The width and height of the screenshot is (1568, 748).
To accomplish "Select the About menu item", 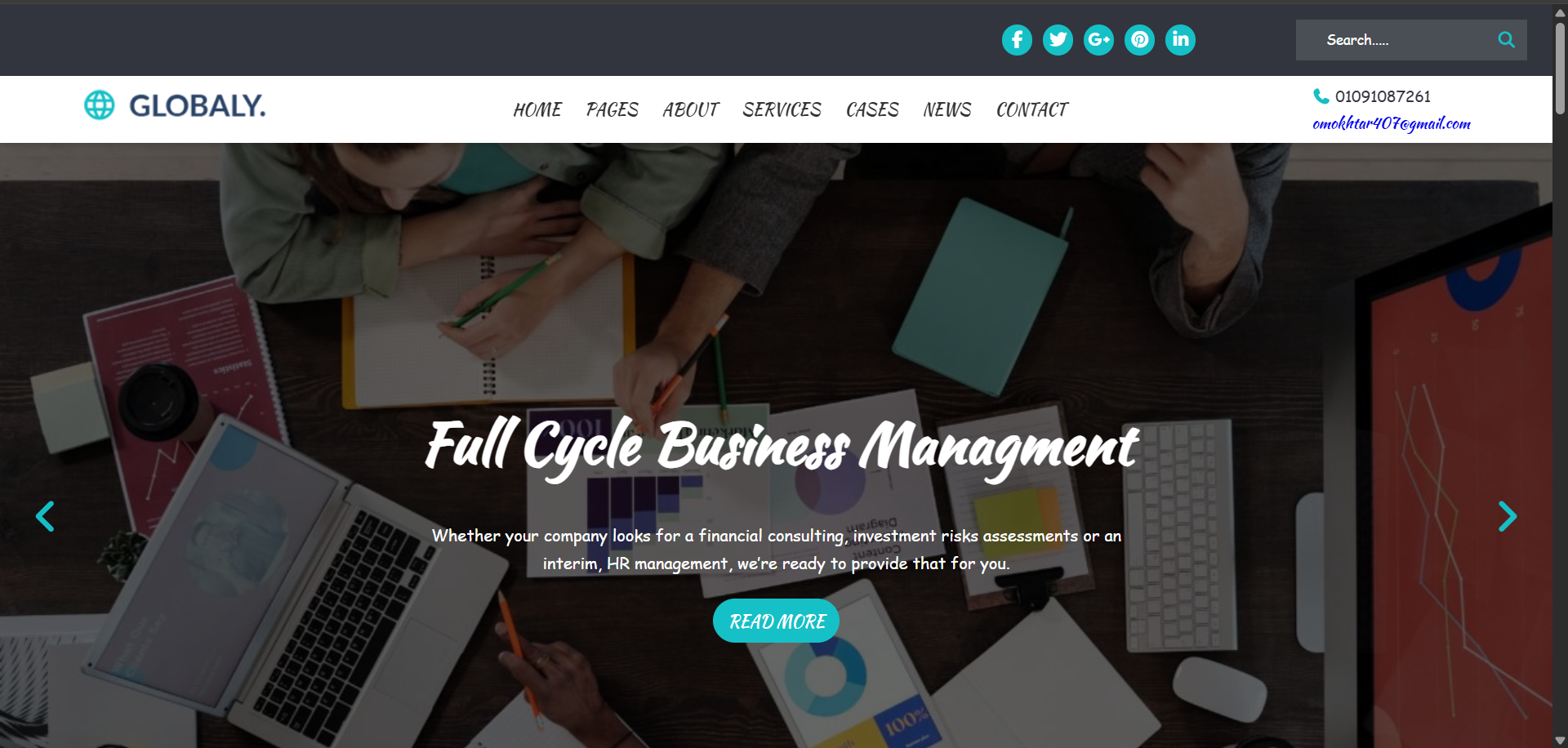I will [x=691, y=109].
